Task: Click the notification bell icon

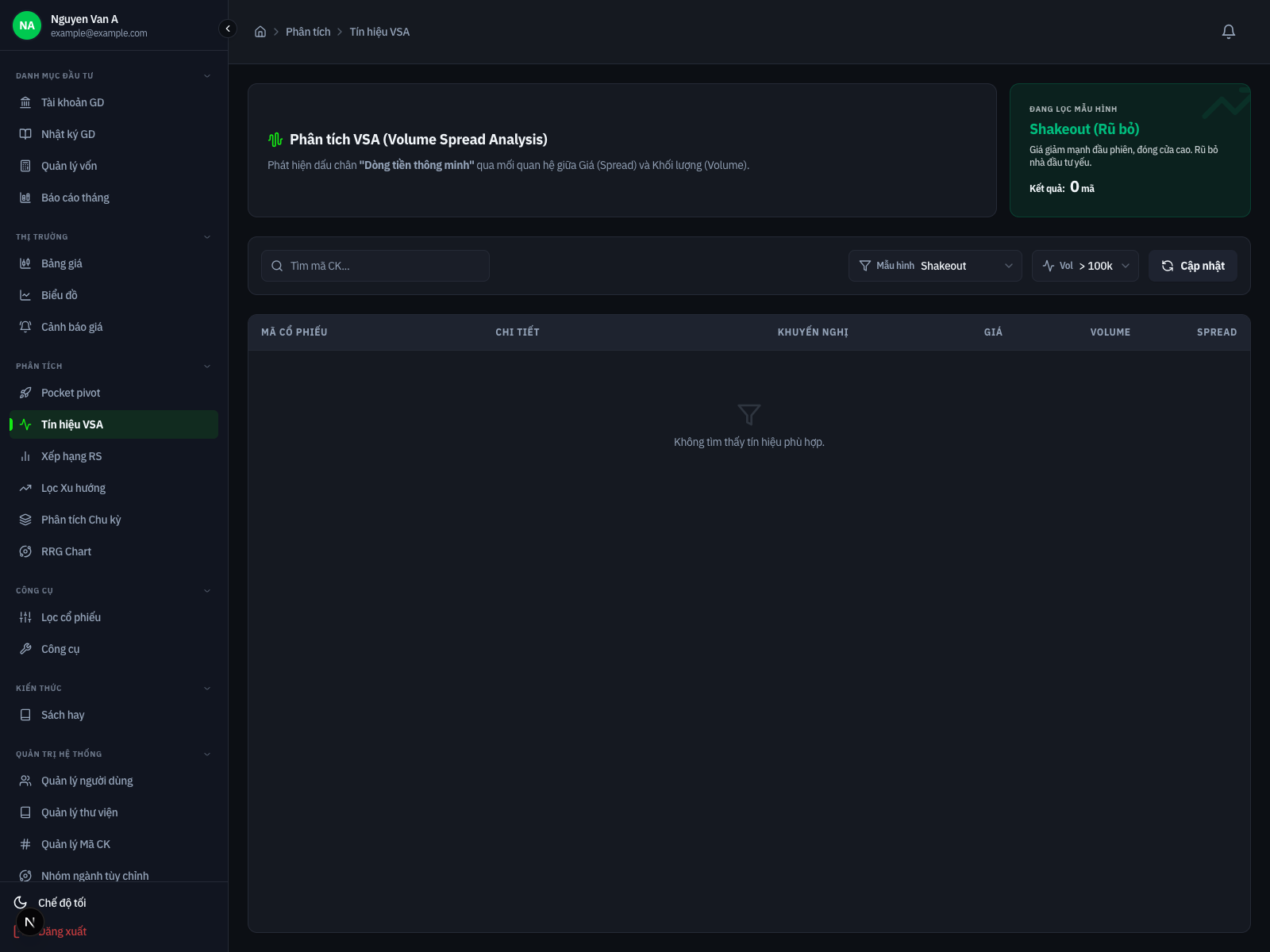Action: click(1228, 32)
